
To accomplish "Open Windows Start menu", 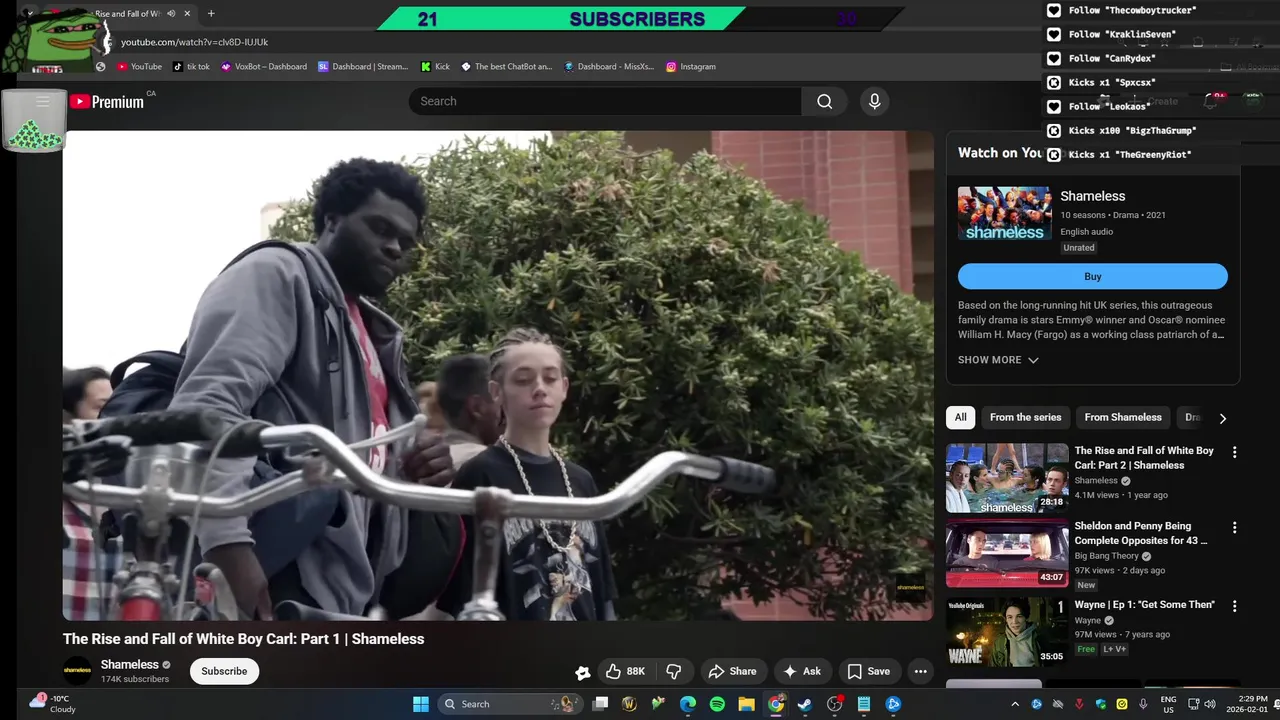I will coord(421,704).
